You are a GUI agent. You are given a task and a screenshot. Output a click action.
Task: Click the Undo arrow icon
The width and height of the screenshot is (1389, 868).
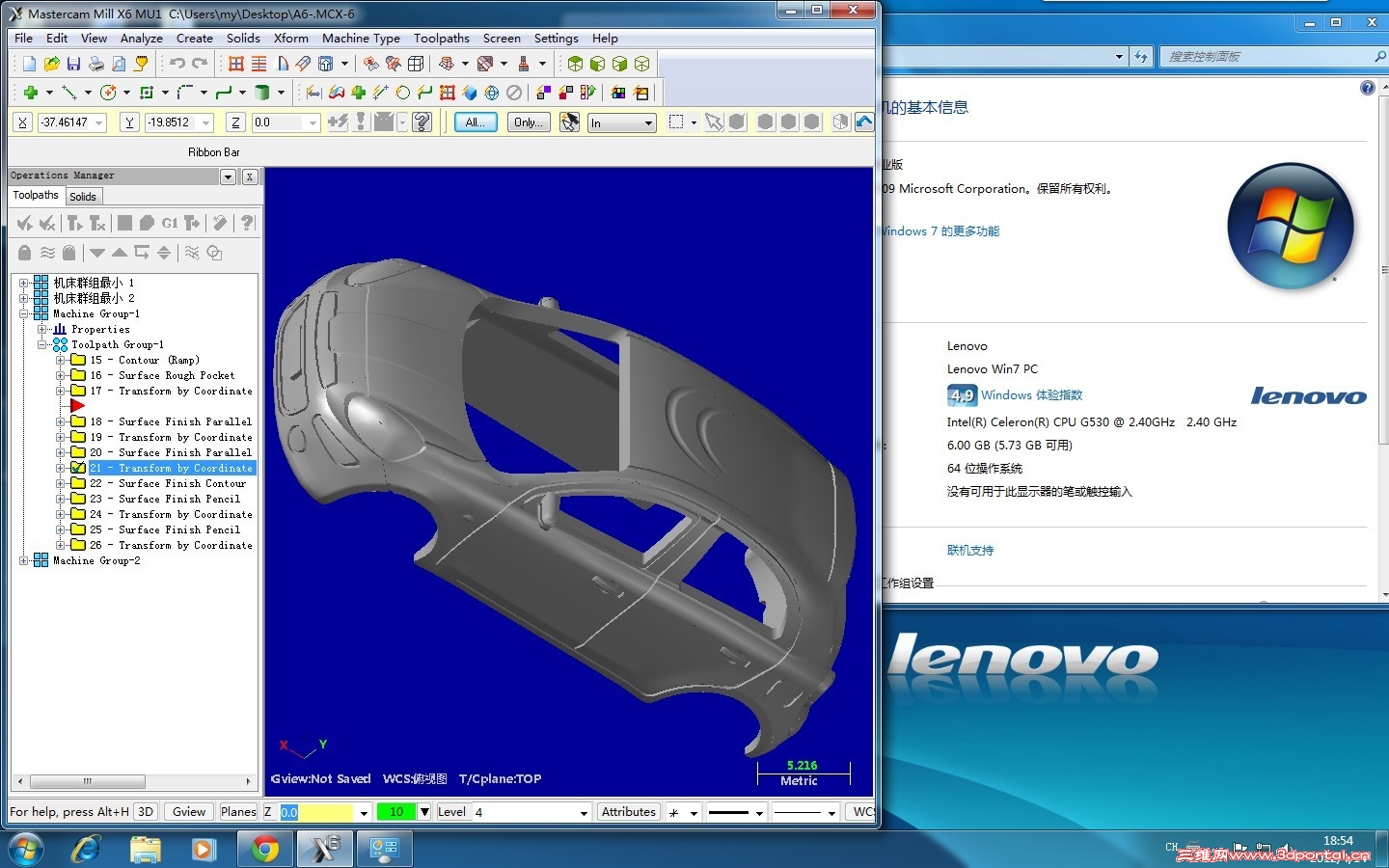[177, 64]
